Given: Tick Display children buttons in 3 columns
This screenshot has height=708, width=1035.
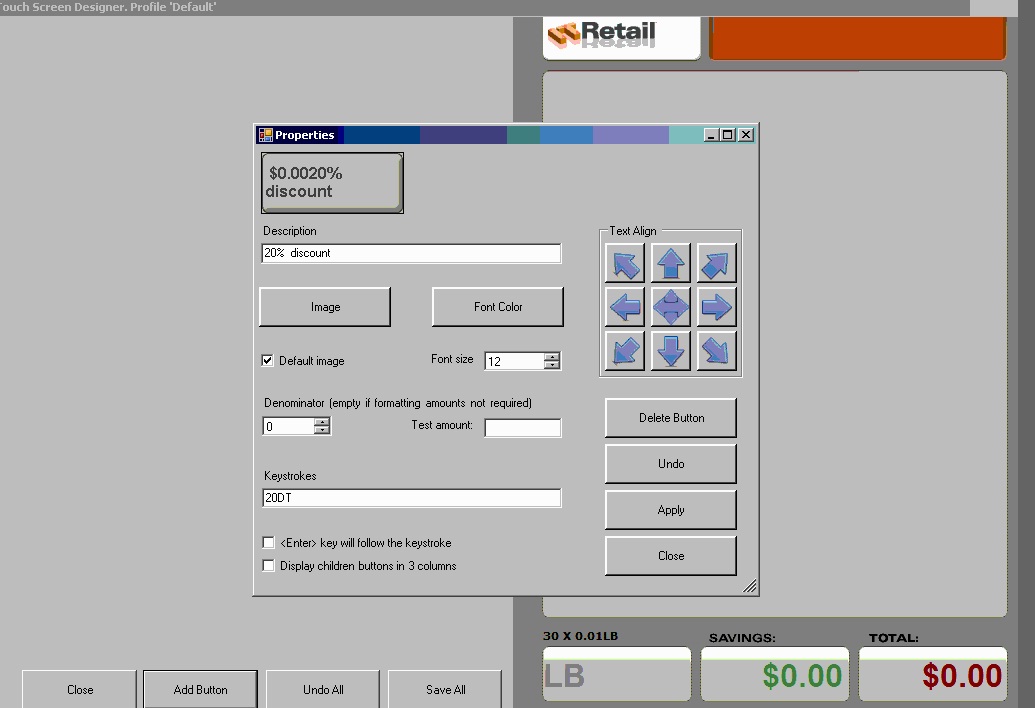Looking at the screenshot, I should click(268, 565).
